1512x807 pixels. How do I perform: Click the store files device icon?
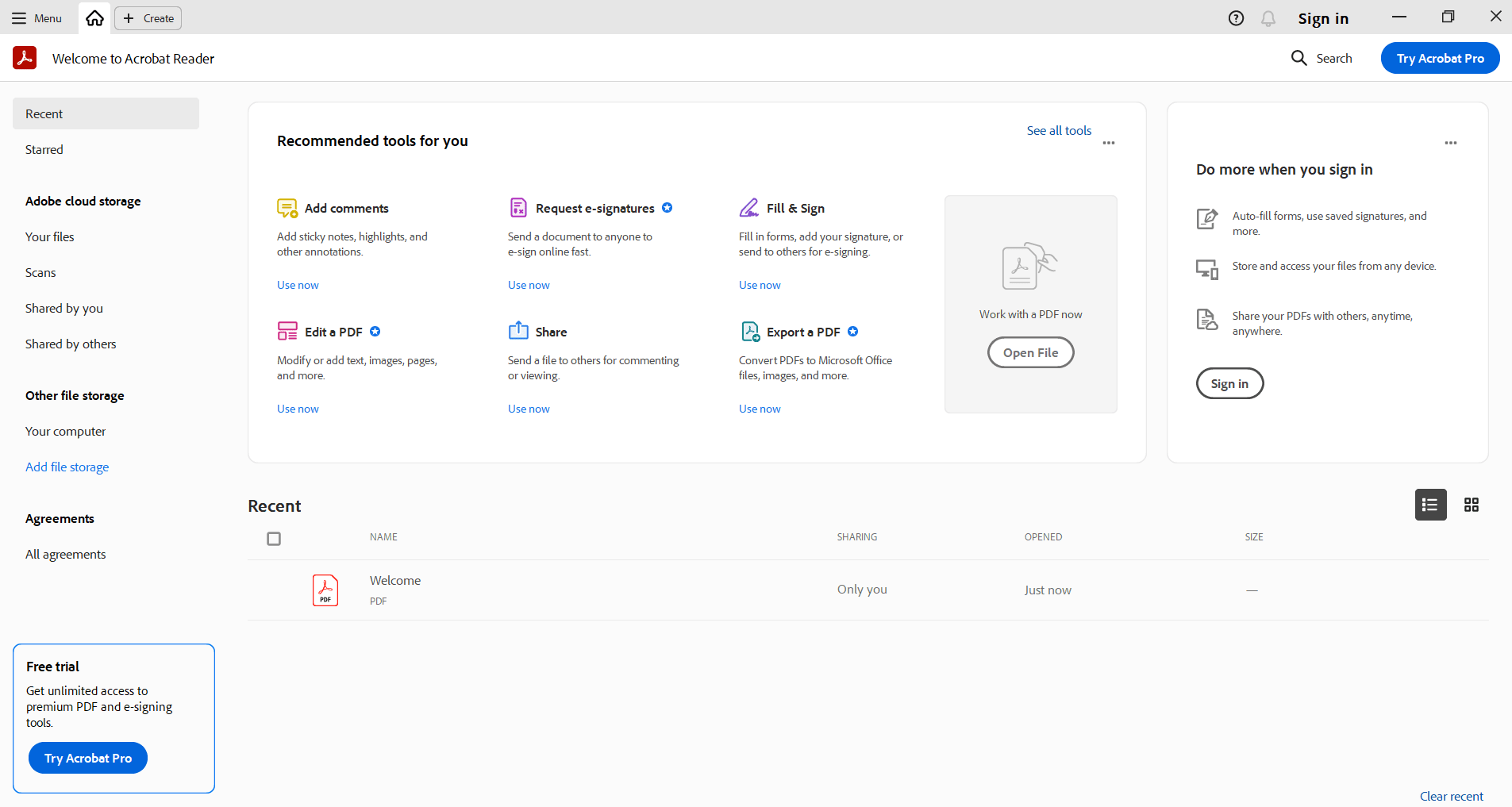pyautogui.click(x=1207, y=270)
